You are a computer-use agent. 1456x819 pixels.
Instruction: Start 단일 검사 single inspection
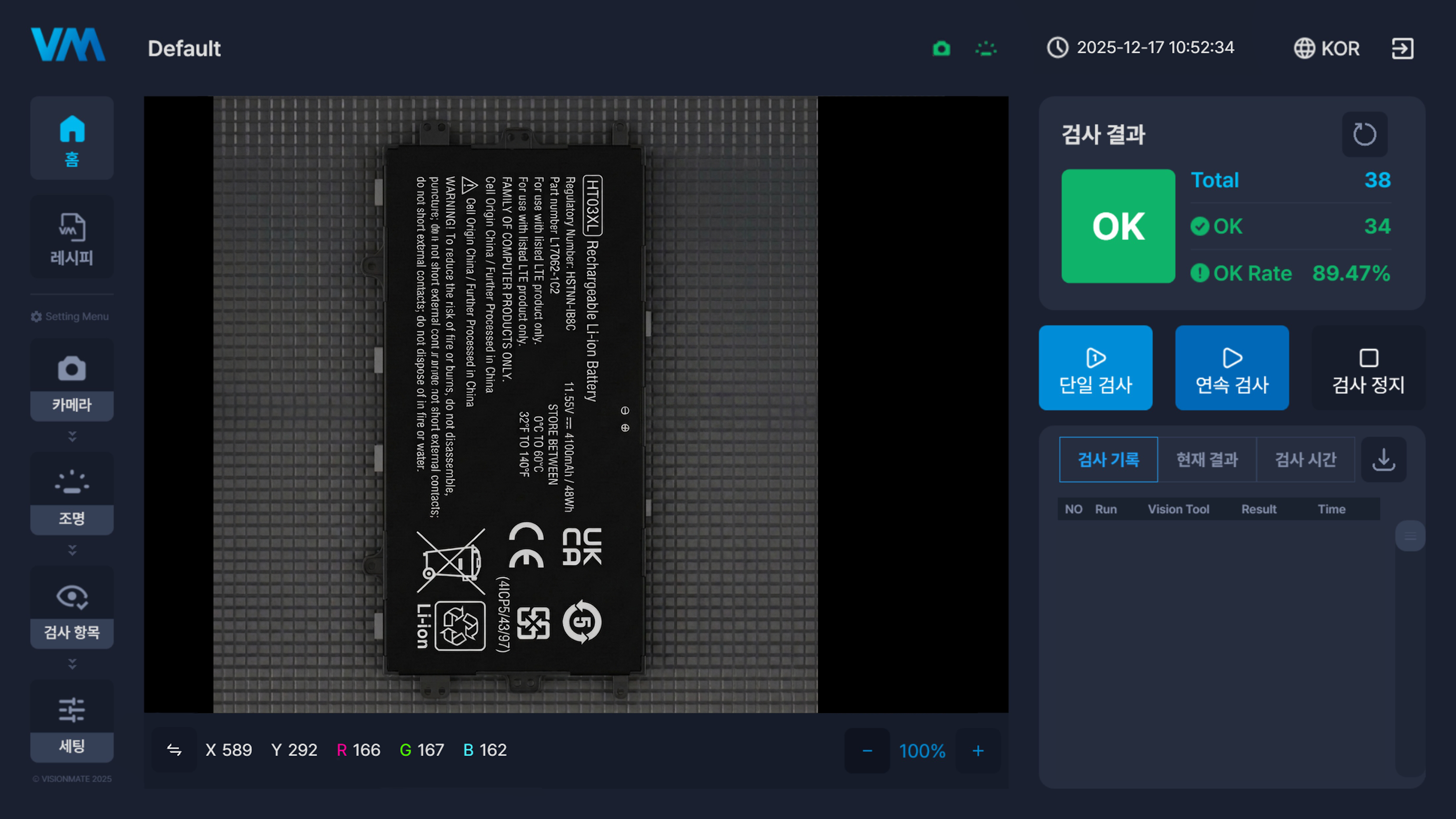point(1095,368)
